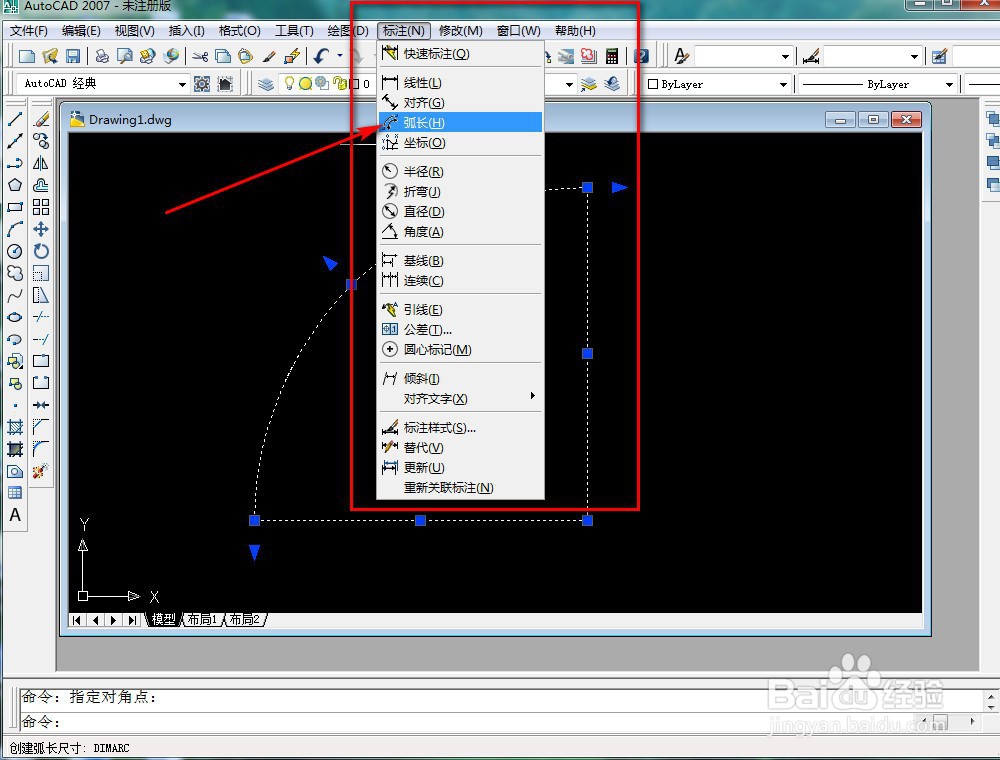Image resolution: width=1000 pixels, height=760 pixels.
Task: Select the Circle draw tool
Action: pos(15,251)
